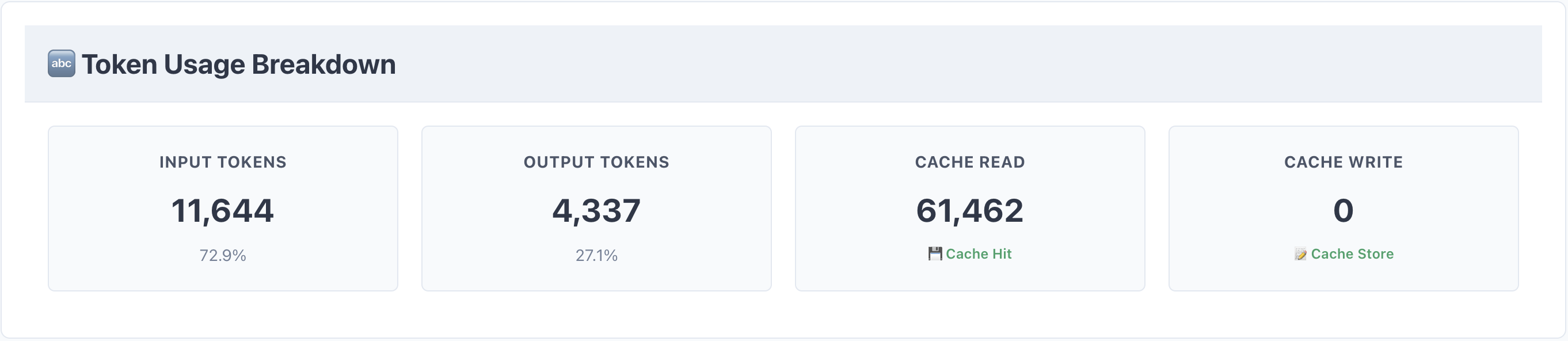
Task: Click the 4,337 output tokens value
Action: pos(596,211)
